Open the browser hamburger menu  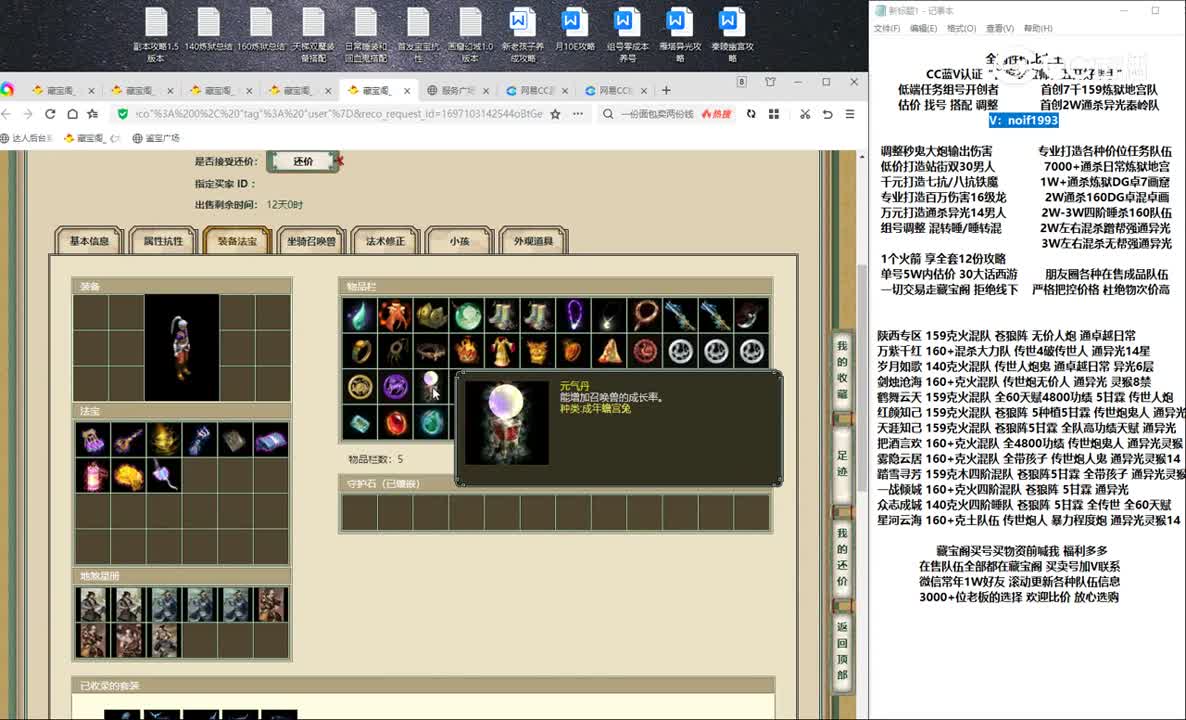point(850,113)
